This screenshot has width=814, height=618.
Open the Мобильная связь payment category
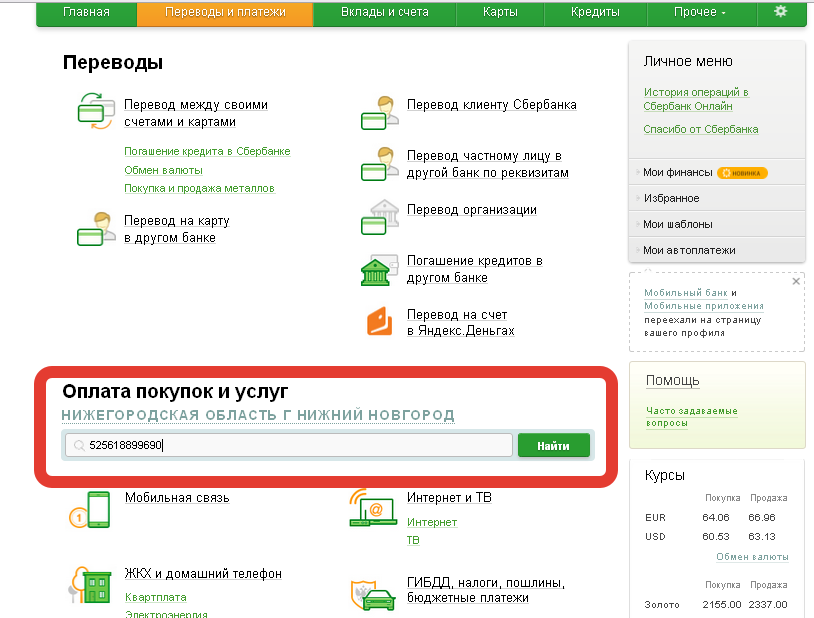[x=177, y=498]
